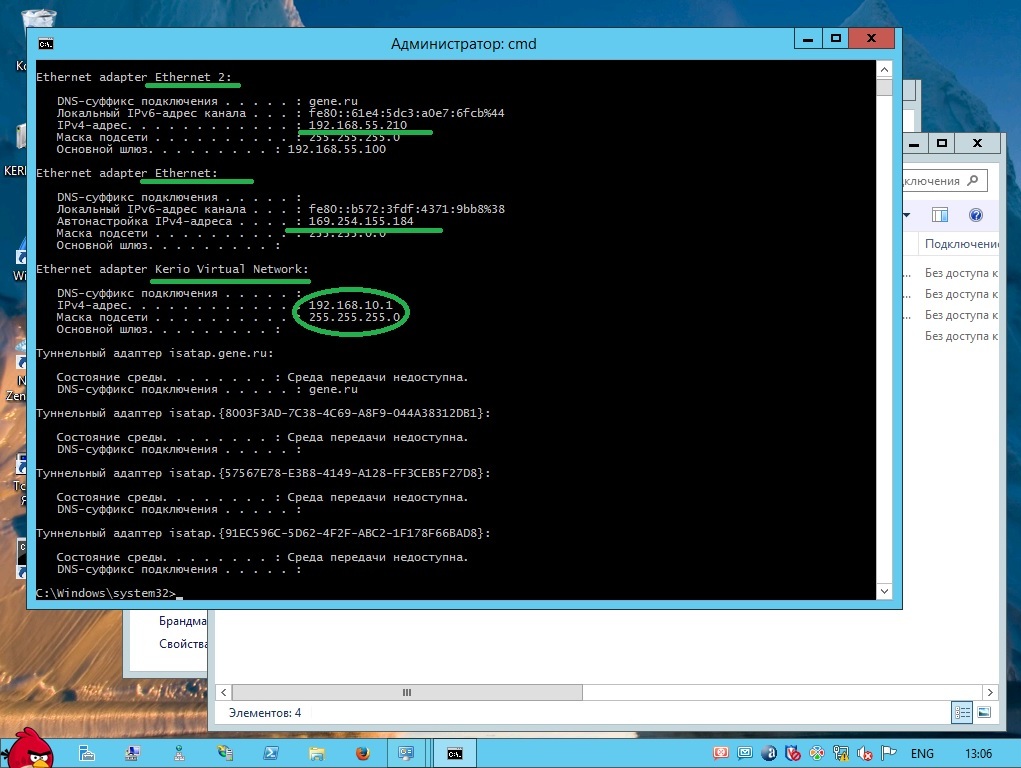
Task: Open the help icon in network connections window
Action: 976,215
